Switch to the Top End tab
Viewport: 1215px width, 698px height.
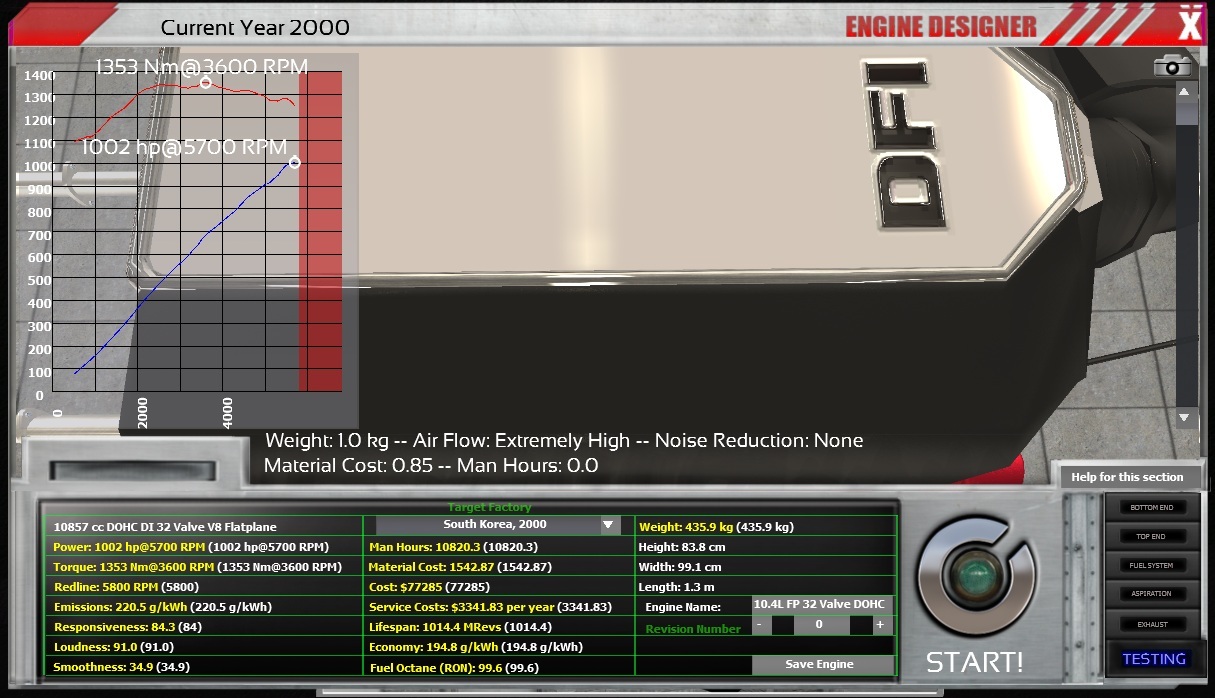tap(1153, 537)
